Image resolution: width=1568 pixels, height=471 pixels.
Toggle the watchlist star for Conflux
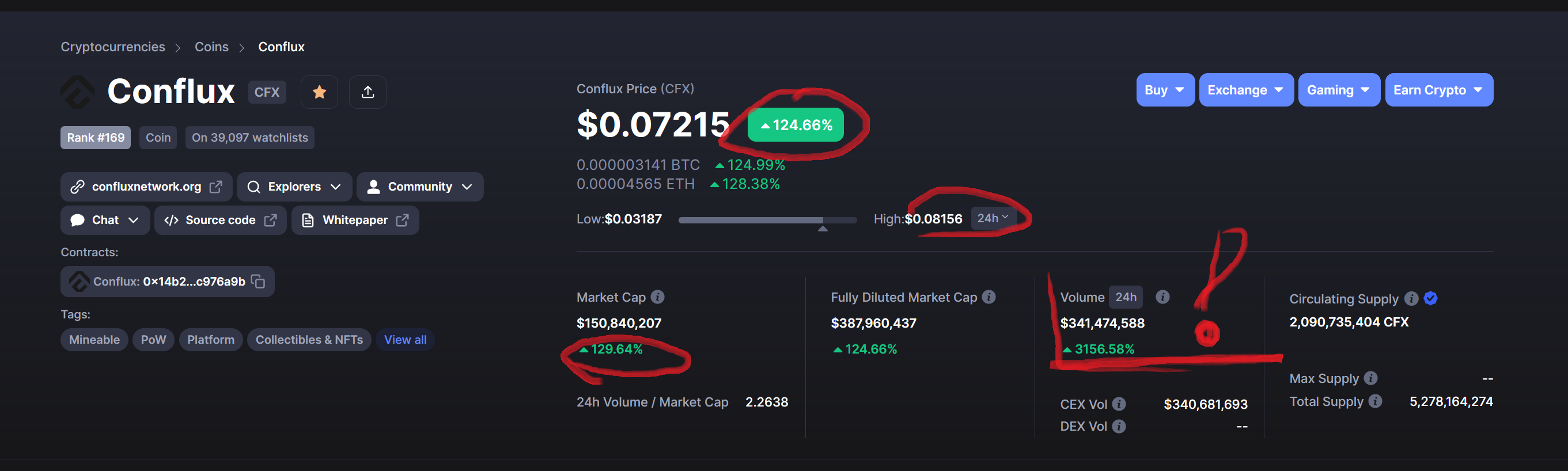319,92
